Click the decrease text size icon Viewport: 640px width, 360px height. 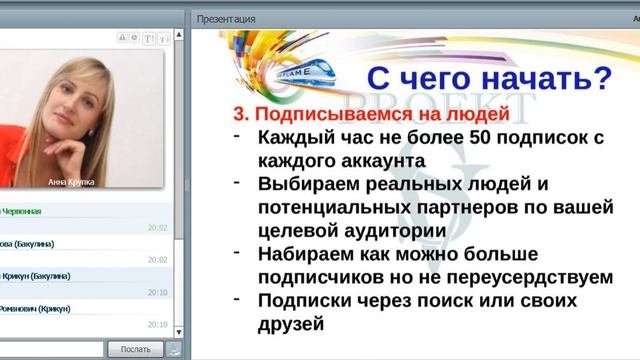click(x=164, y=39)
